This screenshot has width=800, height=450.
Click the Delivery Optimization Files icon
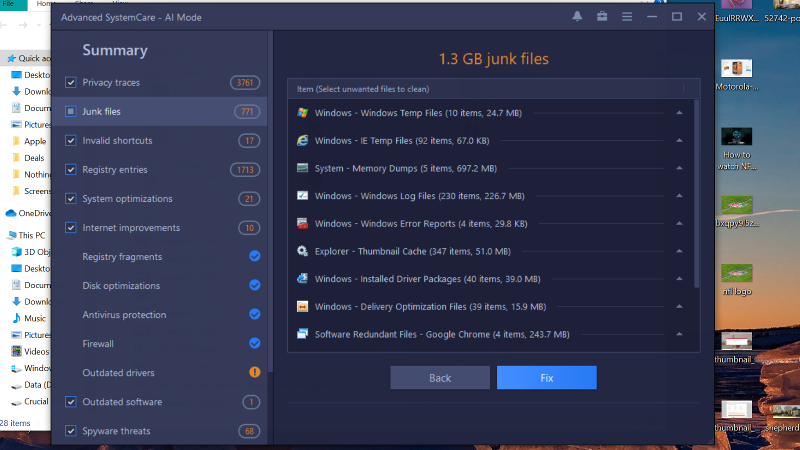[x=303, y=306]
